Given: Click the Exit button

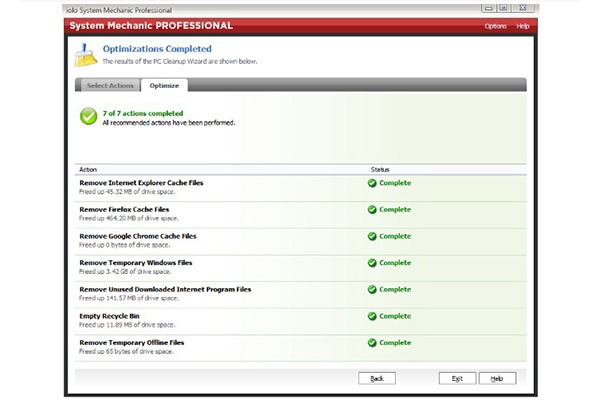Looking at the screenshot, I should [x=457, y=378].
